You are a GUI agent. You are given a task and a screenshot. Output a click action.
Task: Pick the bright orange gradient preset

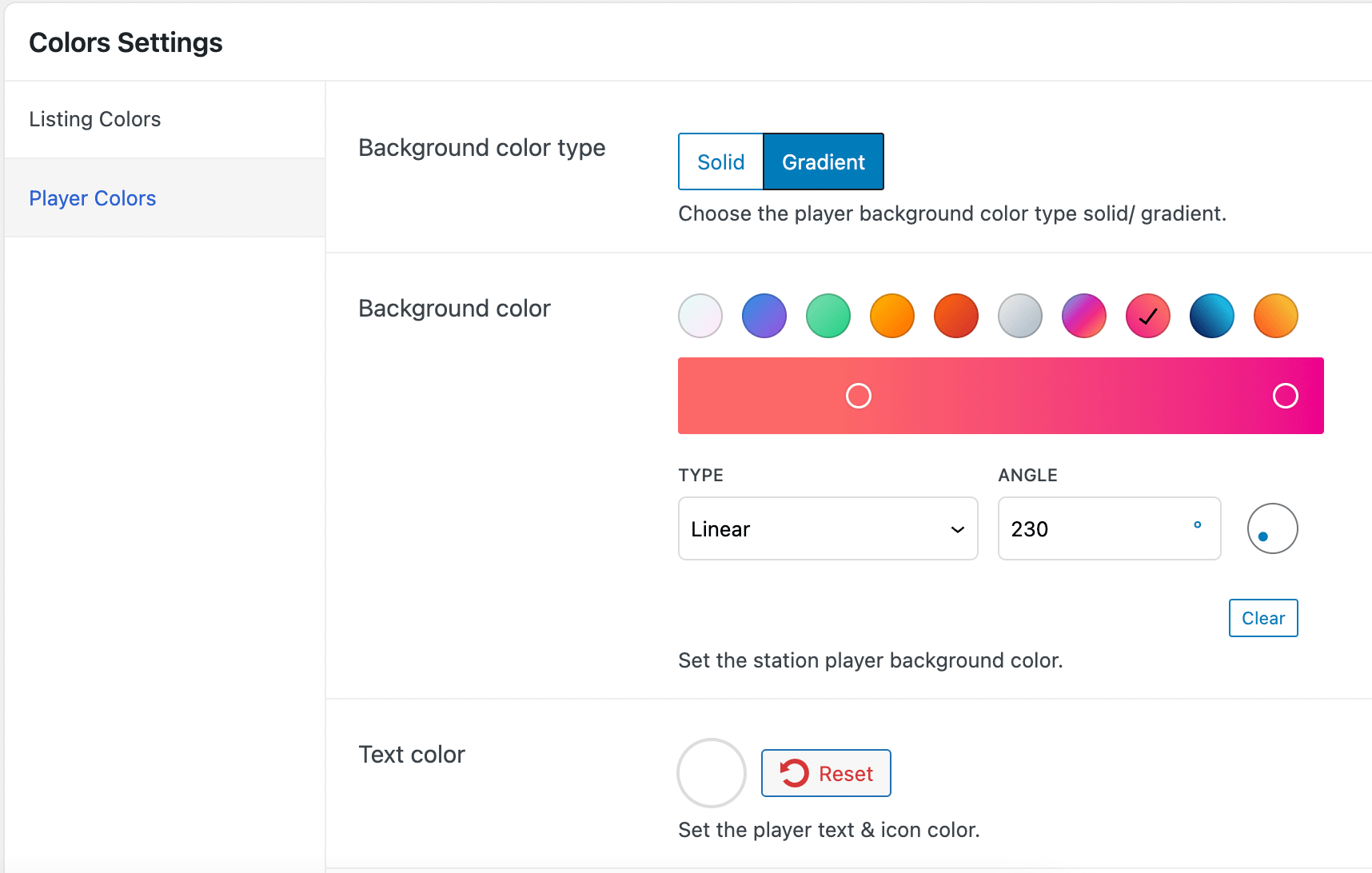pyautogui.click(x=892, y=316)
